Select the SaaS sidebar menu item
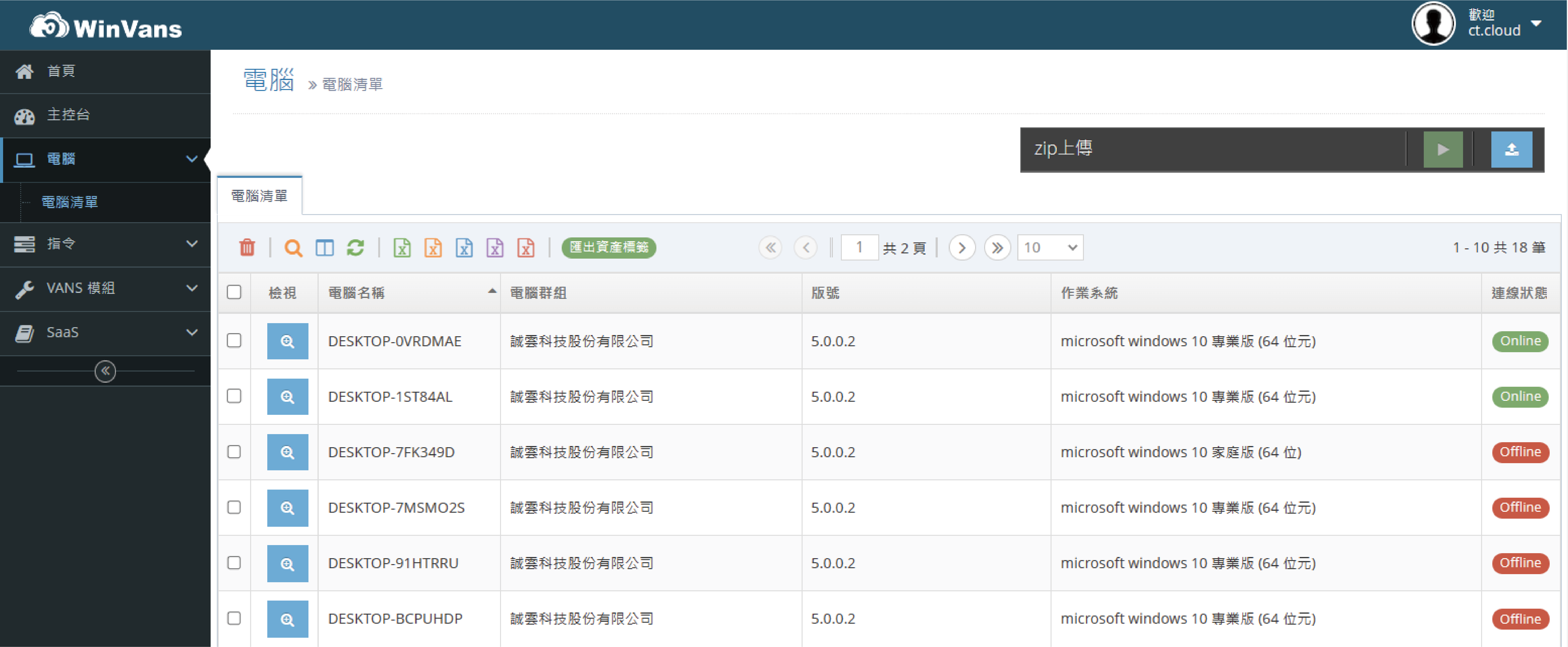The width and height of the screenshot is (1568, 647). 105,333
